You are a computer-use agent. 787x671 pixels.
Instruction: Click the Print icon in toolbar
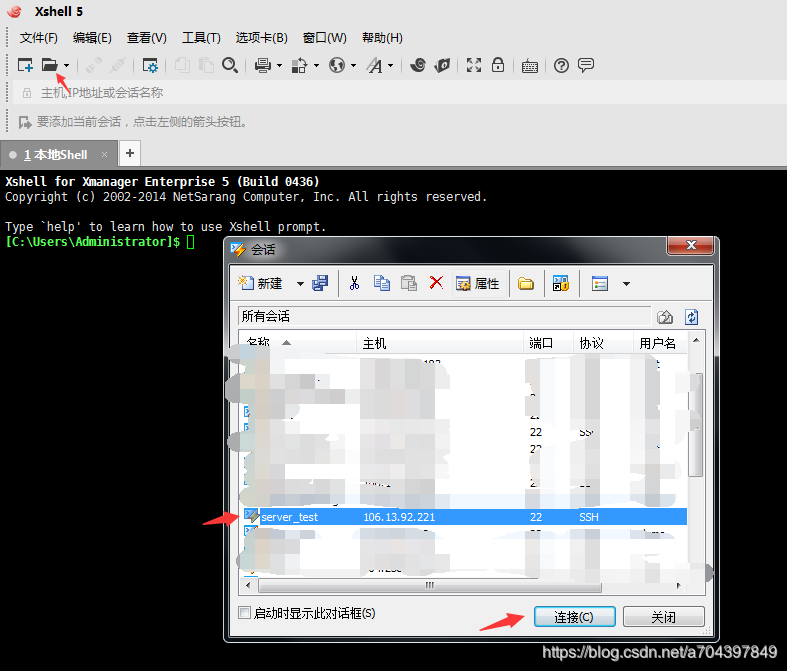click(263, 65)
